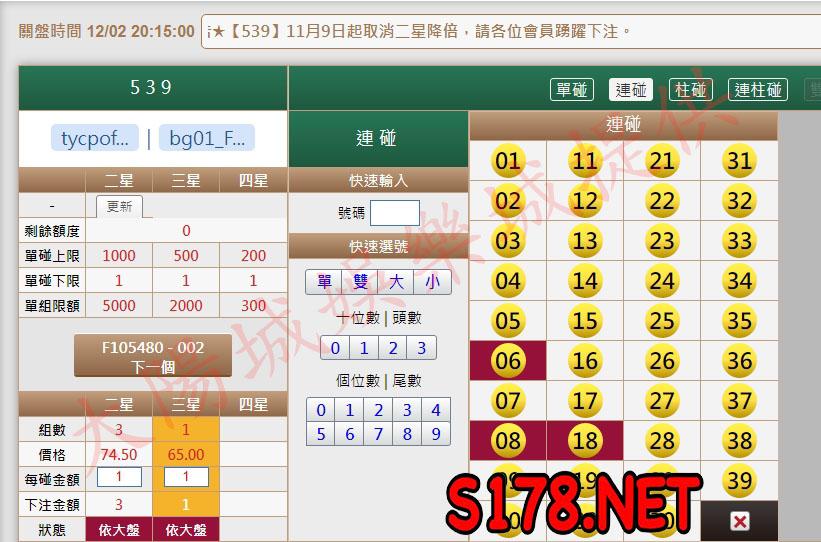
Task: Choose ball number 13
Action: (585, 241)
